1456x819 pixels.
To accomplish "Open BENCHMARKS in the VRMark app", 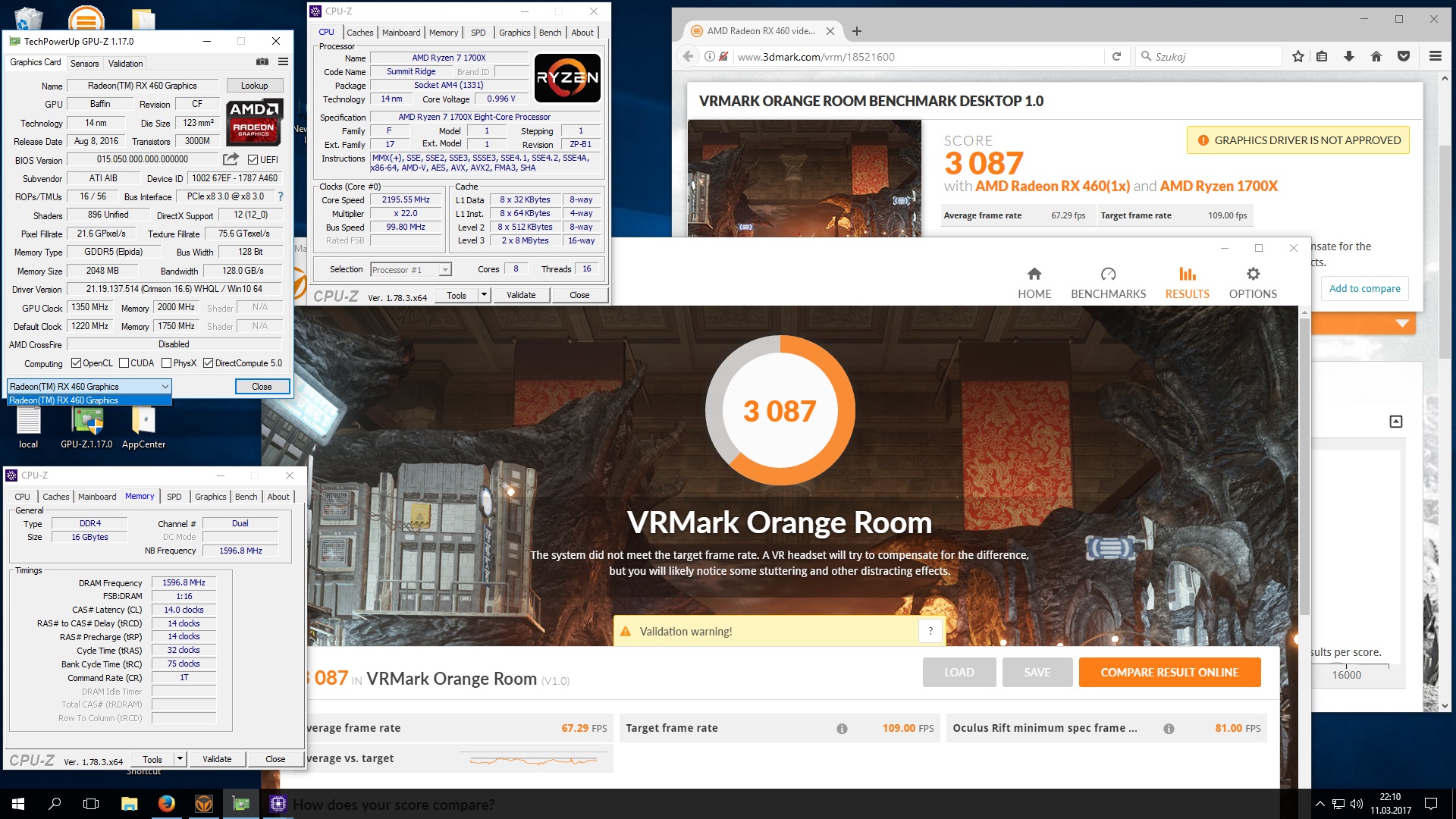I will (1108, 284).
